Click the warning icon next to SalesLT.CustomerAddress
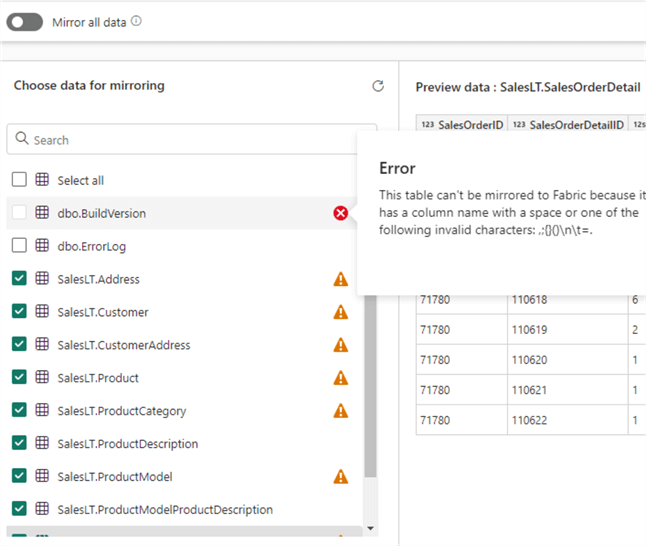Screen dimensions: 646x546 (x=341, y=345)
